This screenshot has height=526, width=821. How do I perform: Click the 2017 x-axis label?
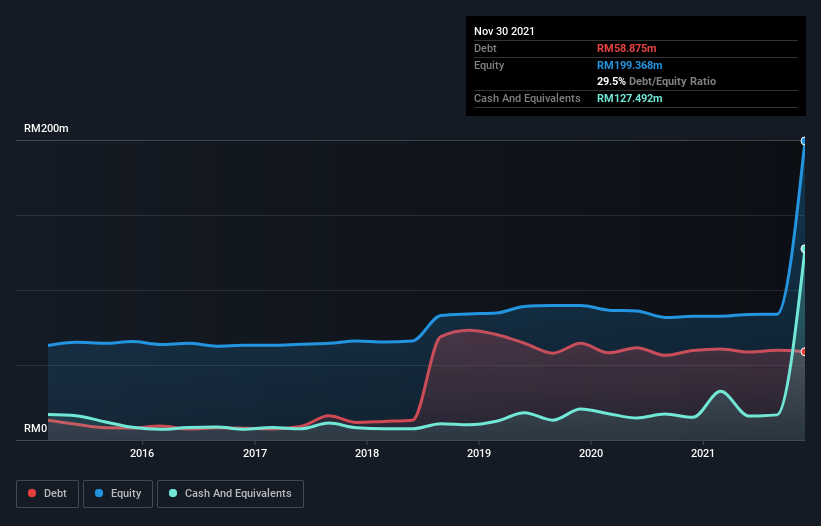[254, 453]
